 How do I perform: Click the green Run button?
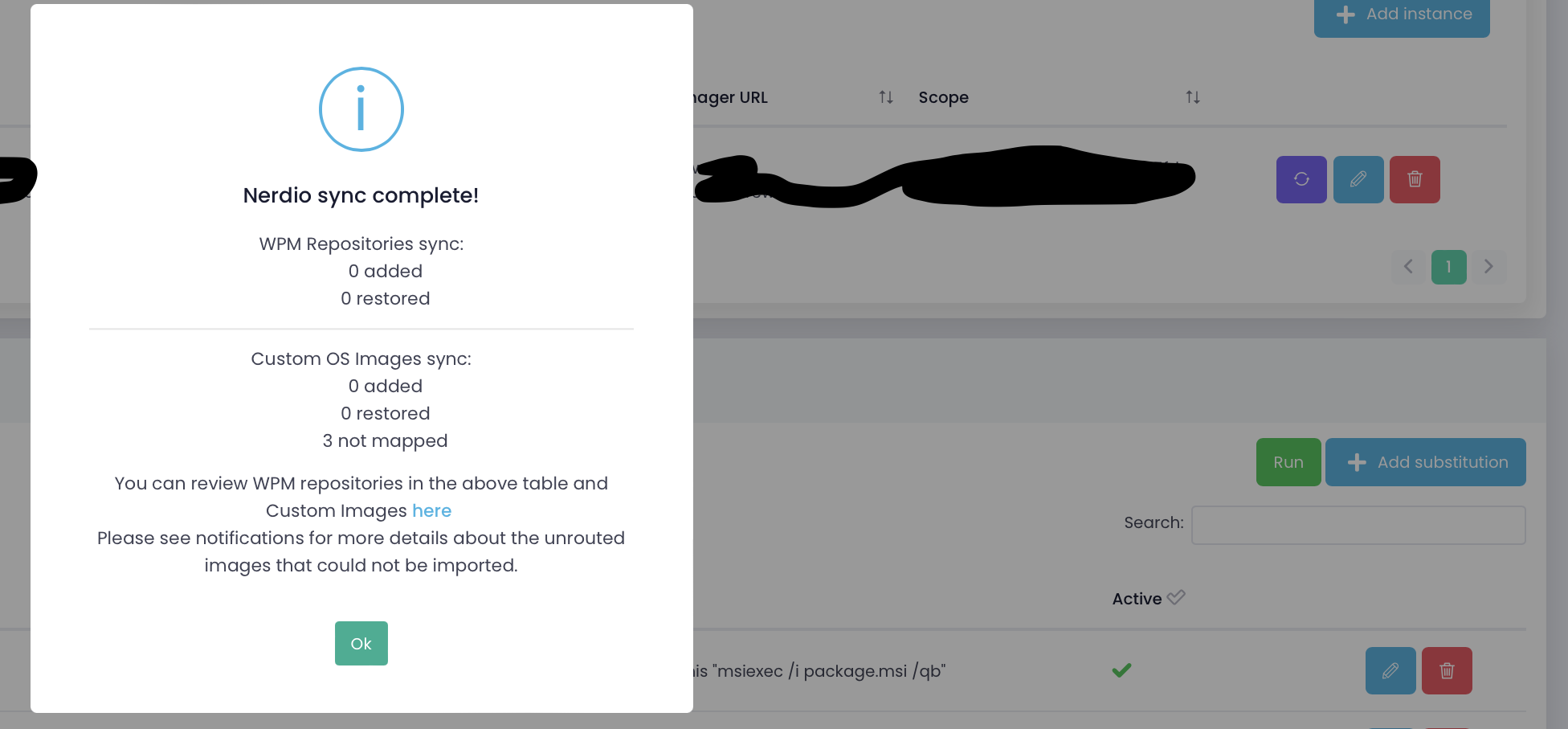(x=1288, y=462)
